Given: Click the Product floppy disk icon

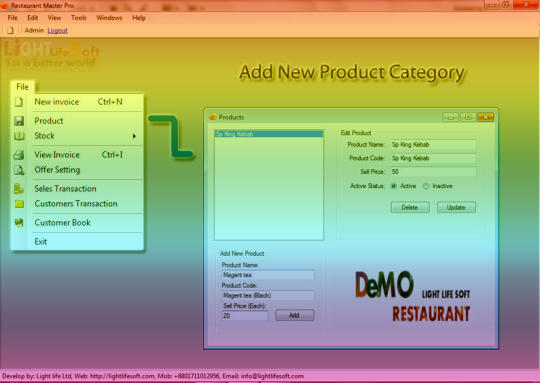Looking at the screenshot, I should click(x=19, y=121).
